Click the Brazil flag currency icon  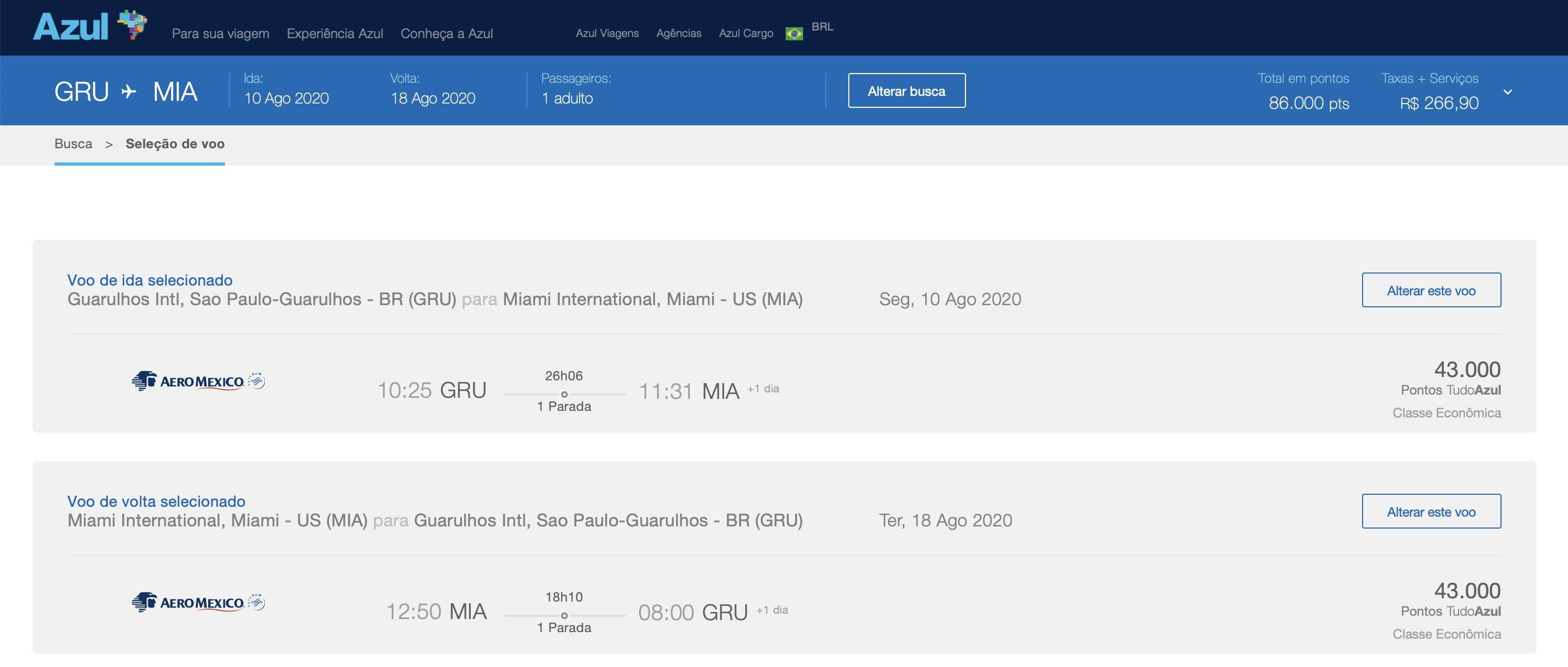794,34
